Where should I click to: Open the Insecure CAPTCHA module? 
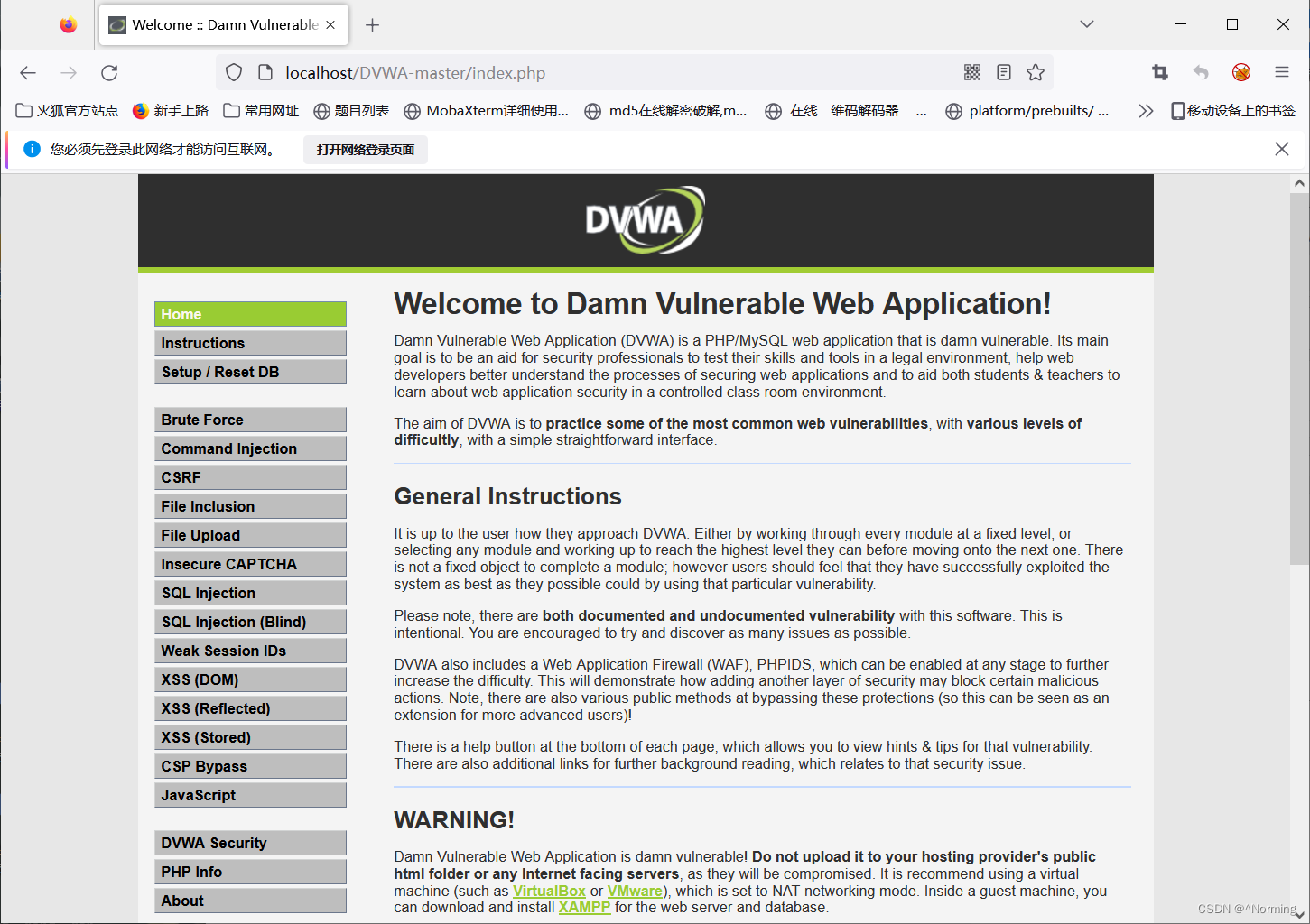(x=250, y=564)
